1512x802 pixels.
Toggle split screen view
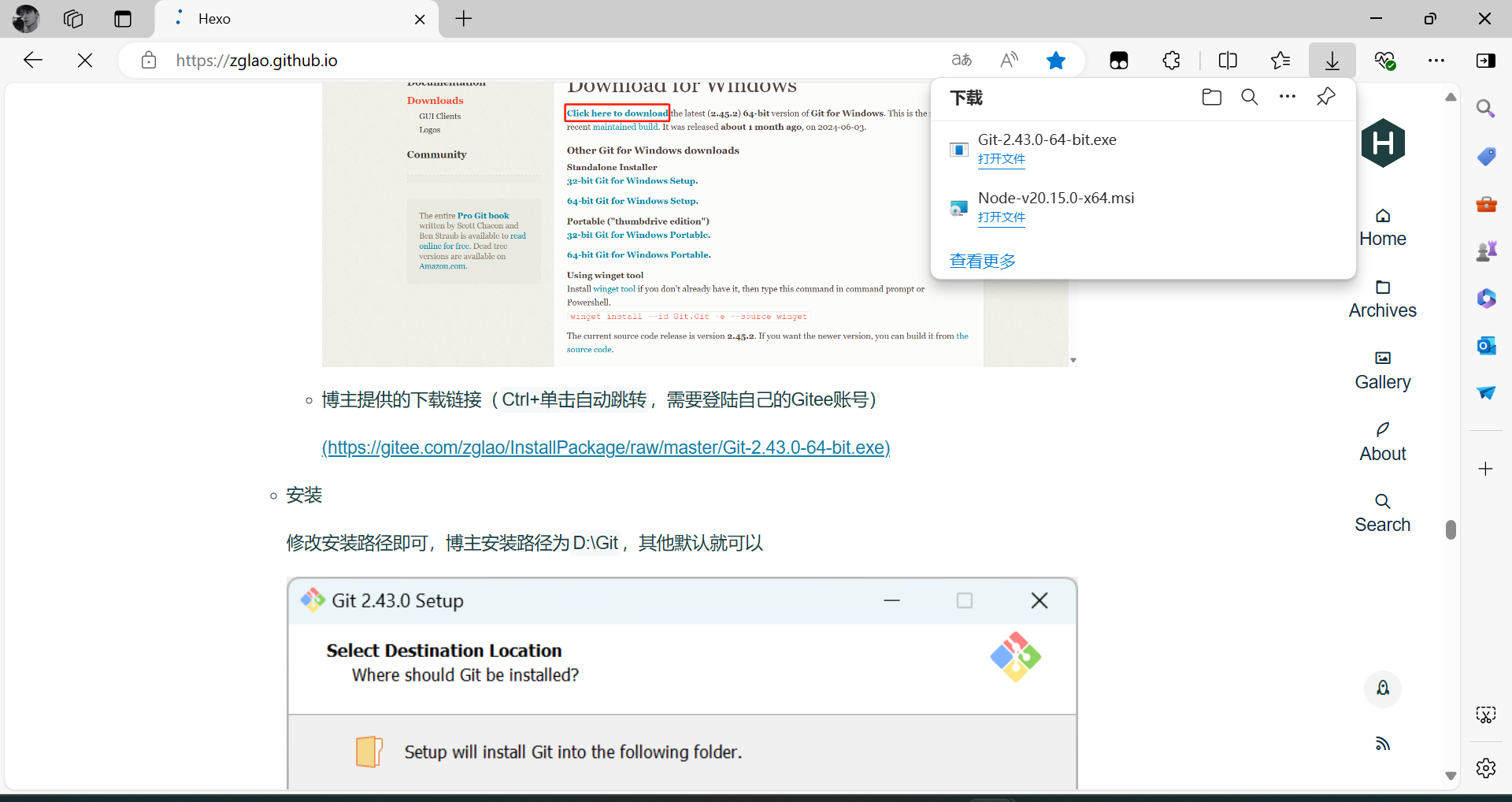pyautogui.click(x=1228, y=60)
